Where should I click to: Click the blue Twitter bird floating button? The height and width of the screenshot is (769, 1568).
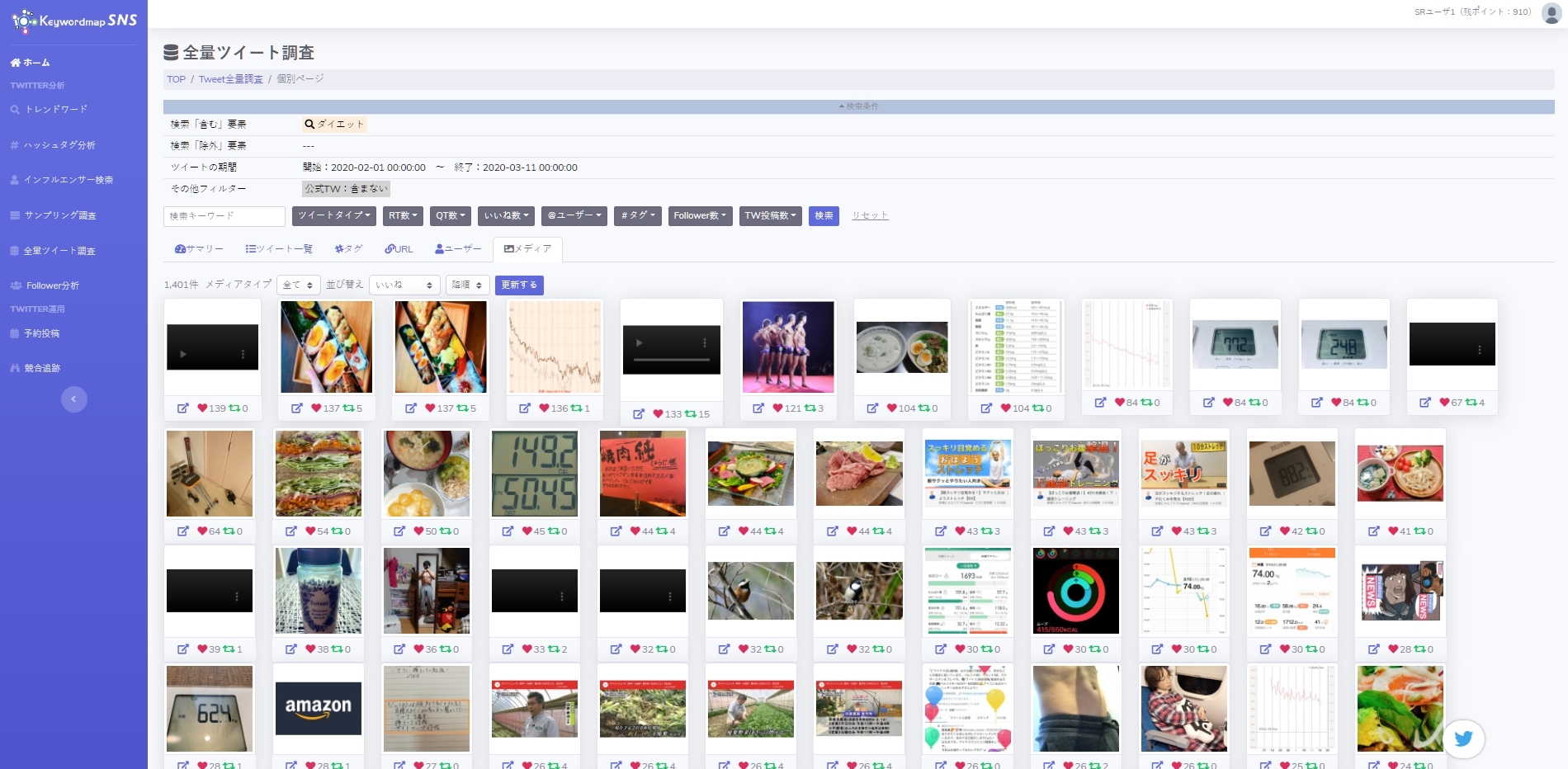tap(1463, 738)
